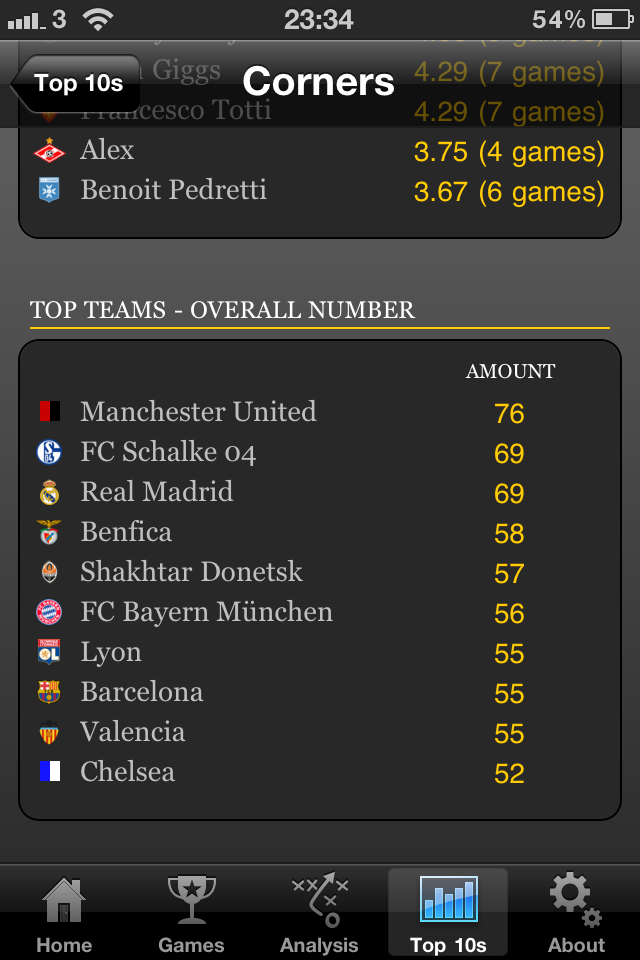Open the Analysis tab
This screenshot has height=960, width=640.
(x=319, y=913)
